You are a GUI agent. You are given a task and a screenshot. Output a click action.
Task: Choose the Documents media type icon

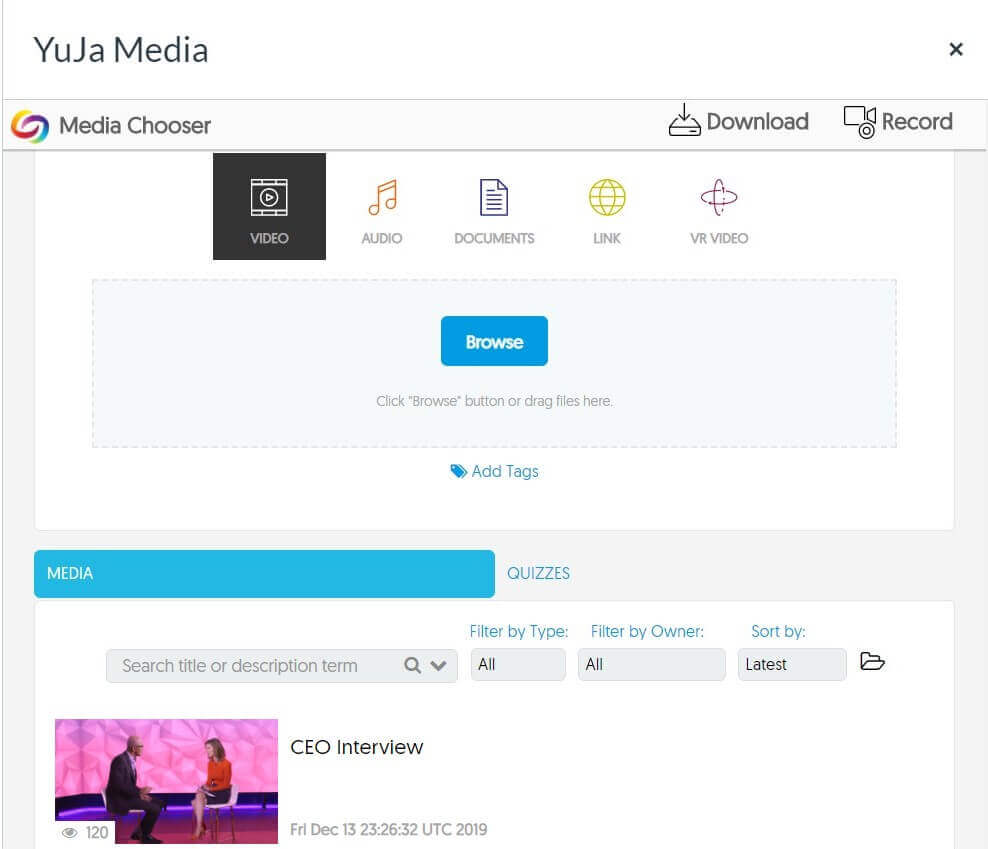pyautogui.click(x=494, y=197)
